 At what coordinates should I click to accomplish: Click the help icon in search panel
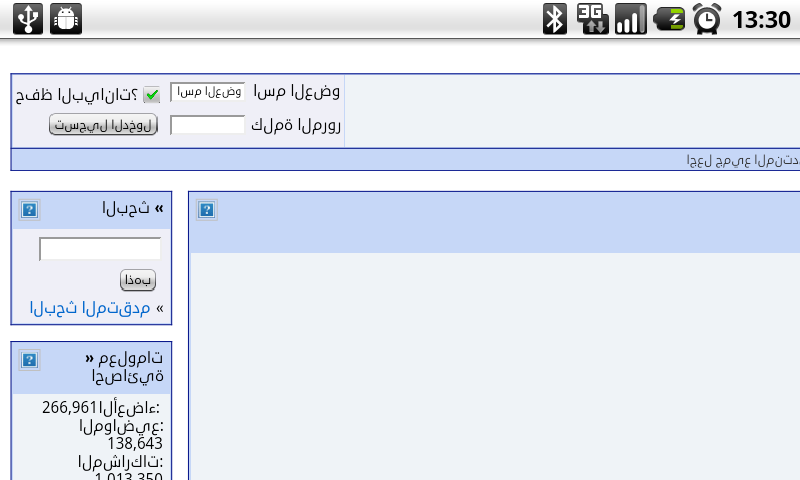[30, 210]
